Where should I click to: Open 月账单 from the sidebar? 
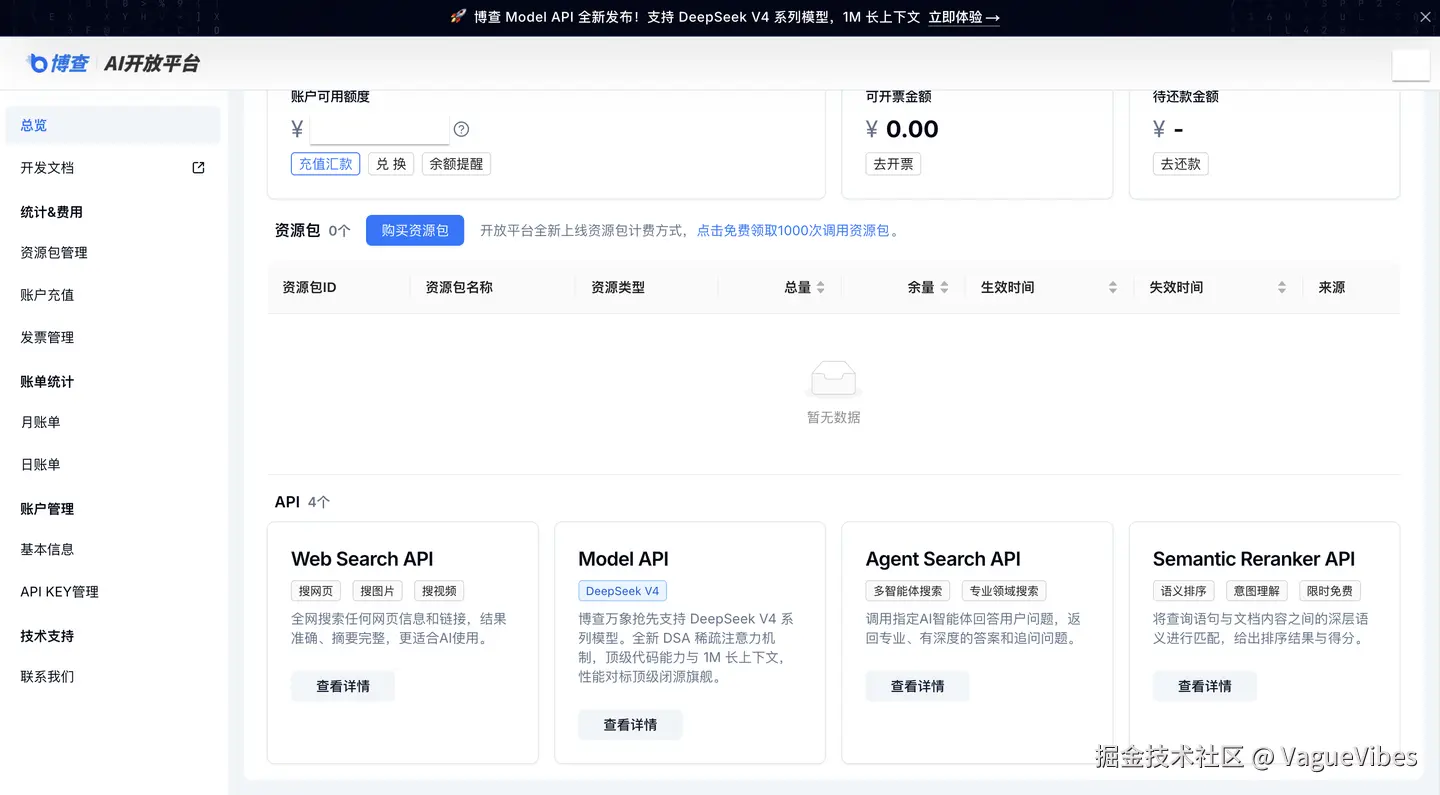[40, 422]
